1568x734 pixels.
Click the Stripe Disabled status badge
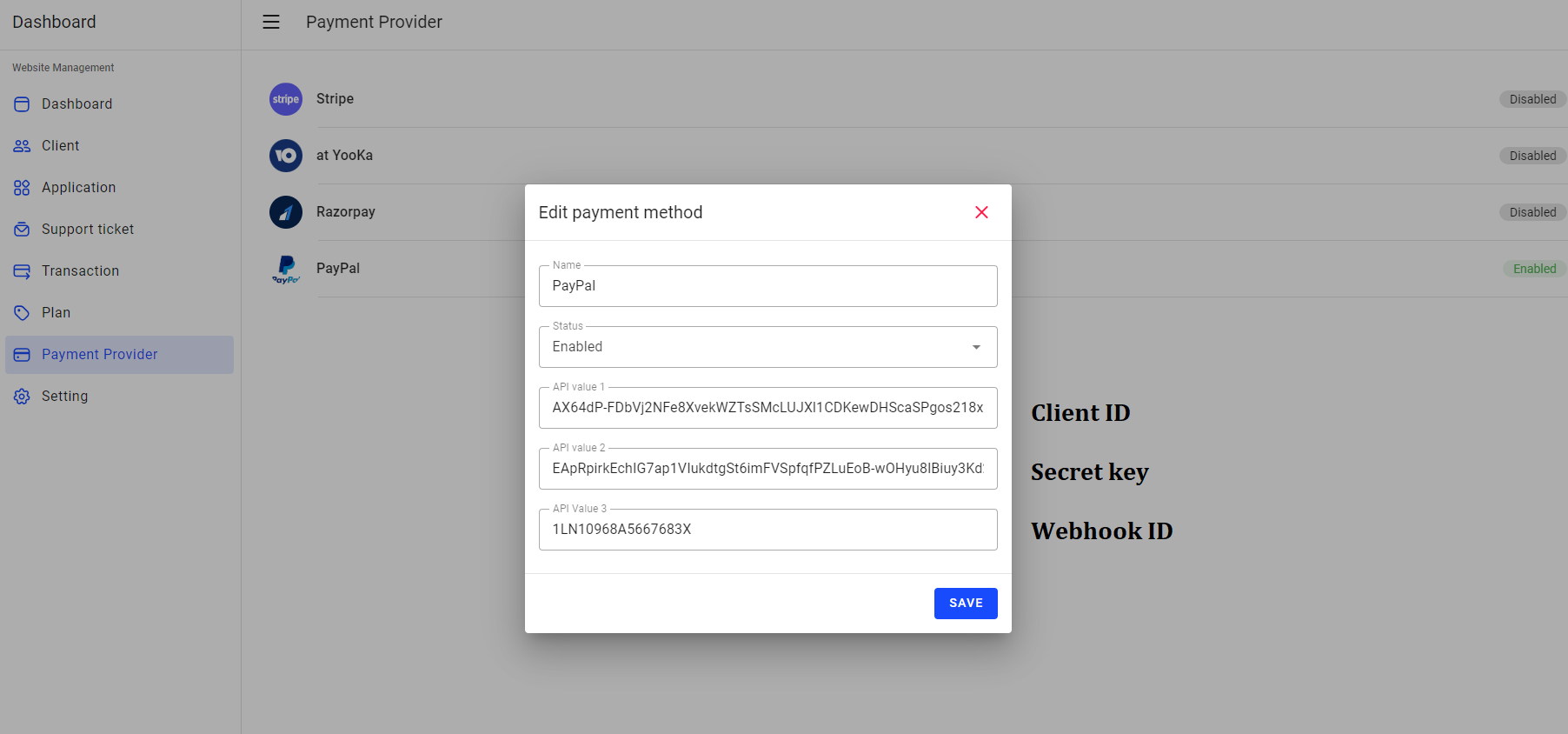[1532, 99]
